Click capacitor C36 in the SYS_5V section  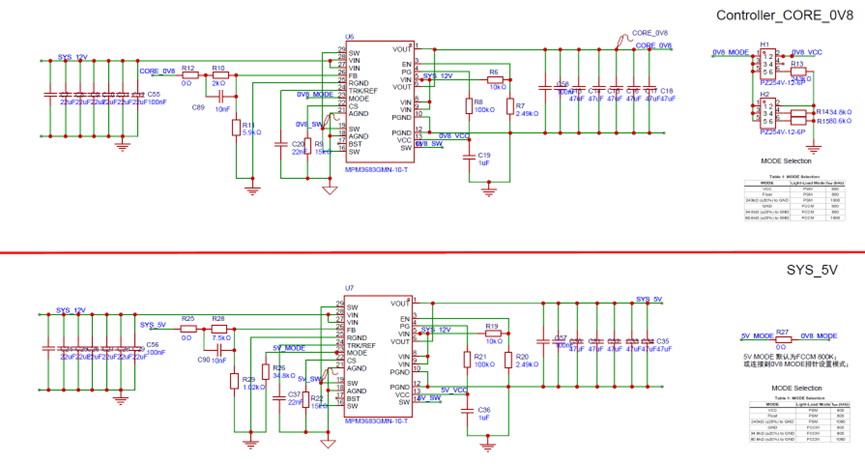467,409
